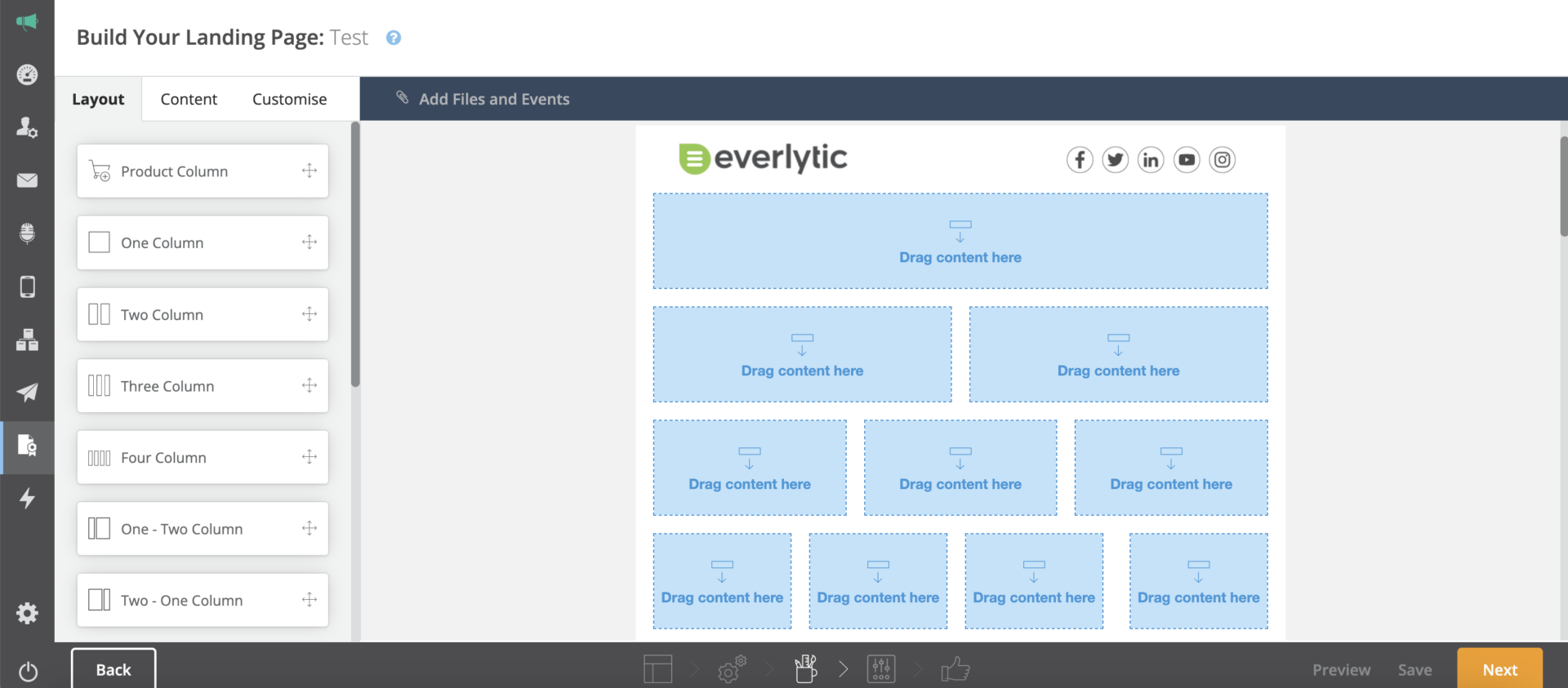Click the help question mark icon
The height and width of the screenshot is (688, 1568).
(394, 38)
